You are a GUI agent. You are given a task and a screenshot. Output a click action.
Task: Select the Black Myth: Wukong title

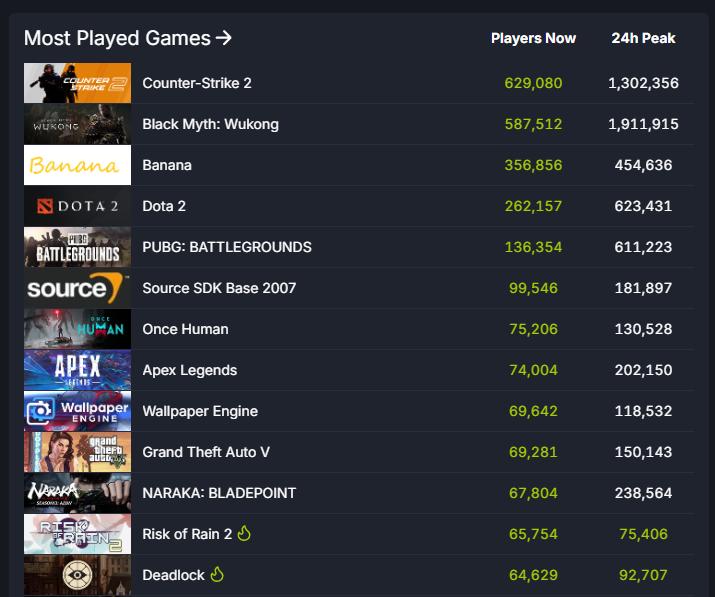pyautogui.click(x=210, y=124)
